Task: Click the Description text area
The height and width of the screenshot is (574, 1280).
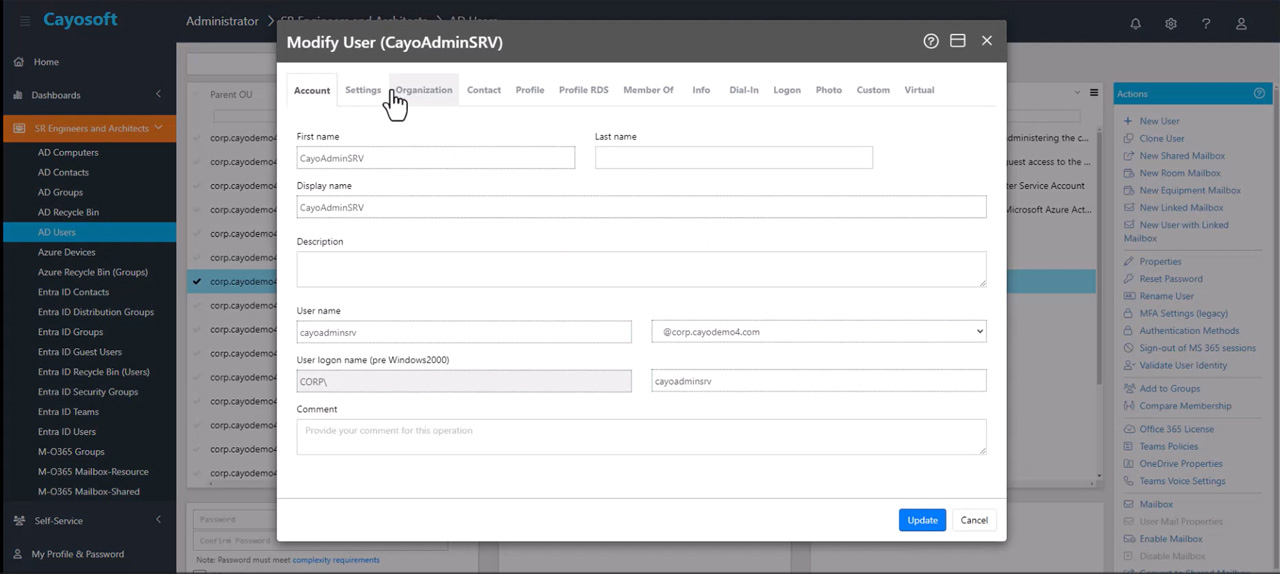Action: click(641, 269)
